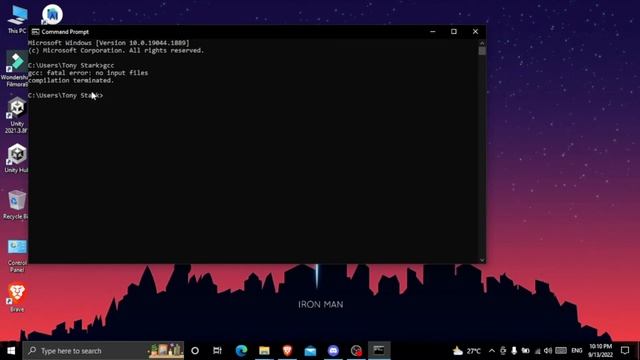Open Task View on the taskbar

[x=217, y=351]
